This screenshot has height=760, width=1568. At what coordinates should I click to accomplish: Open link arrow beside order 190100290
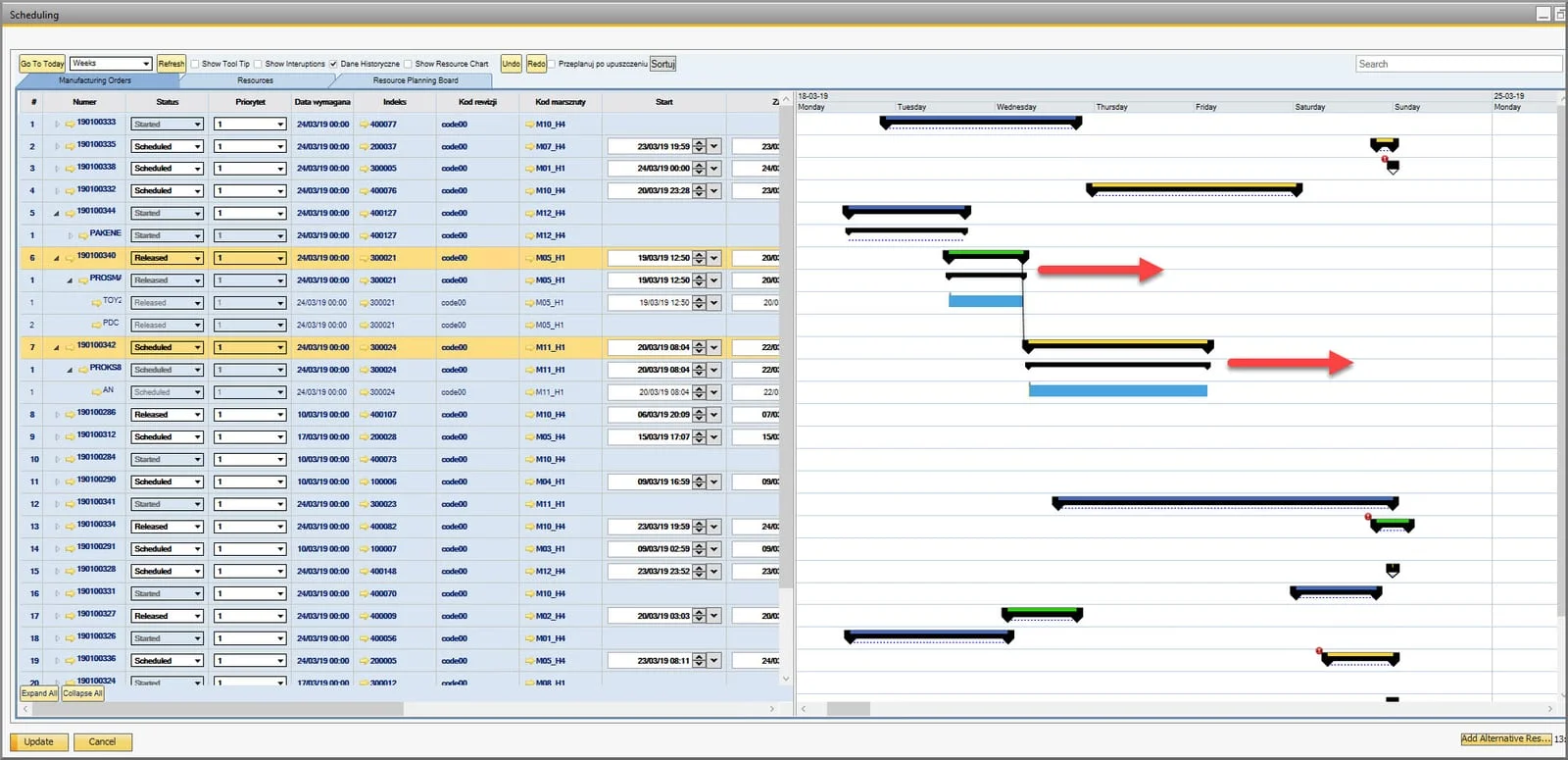pyautogui.click(x=71, y=482)
